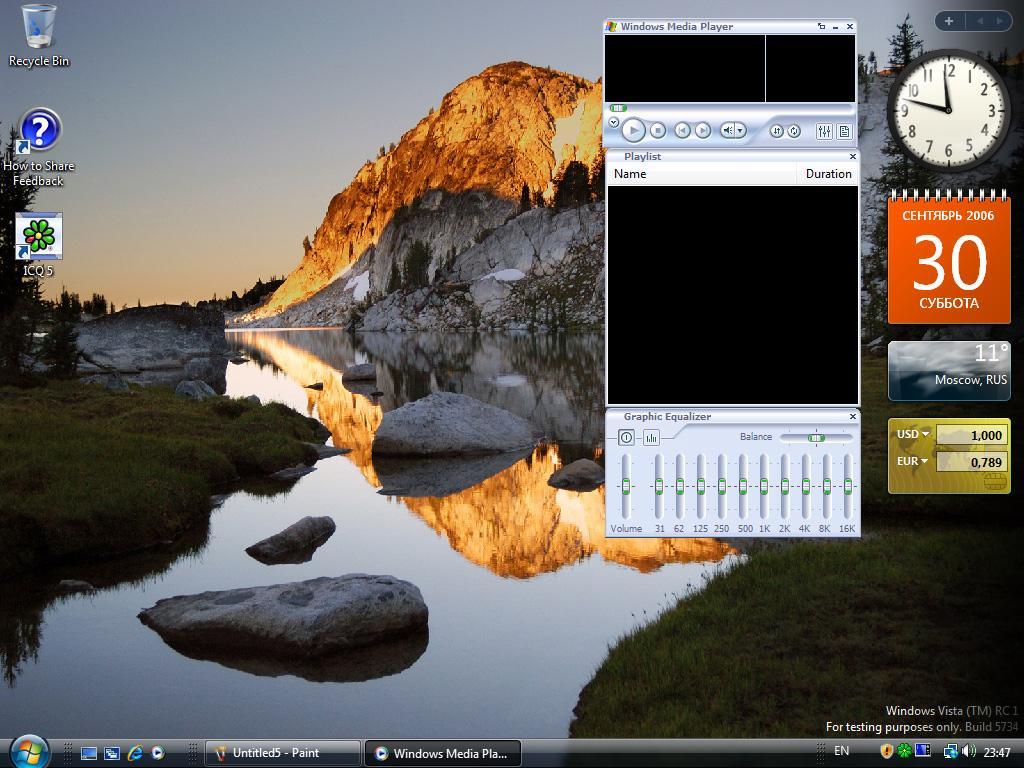Toggle the equalizer panel button
Screen dimensions: 1024x768
click(824, 131)
